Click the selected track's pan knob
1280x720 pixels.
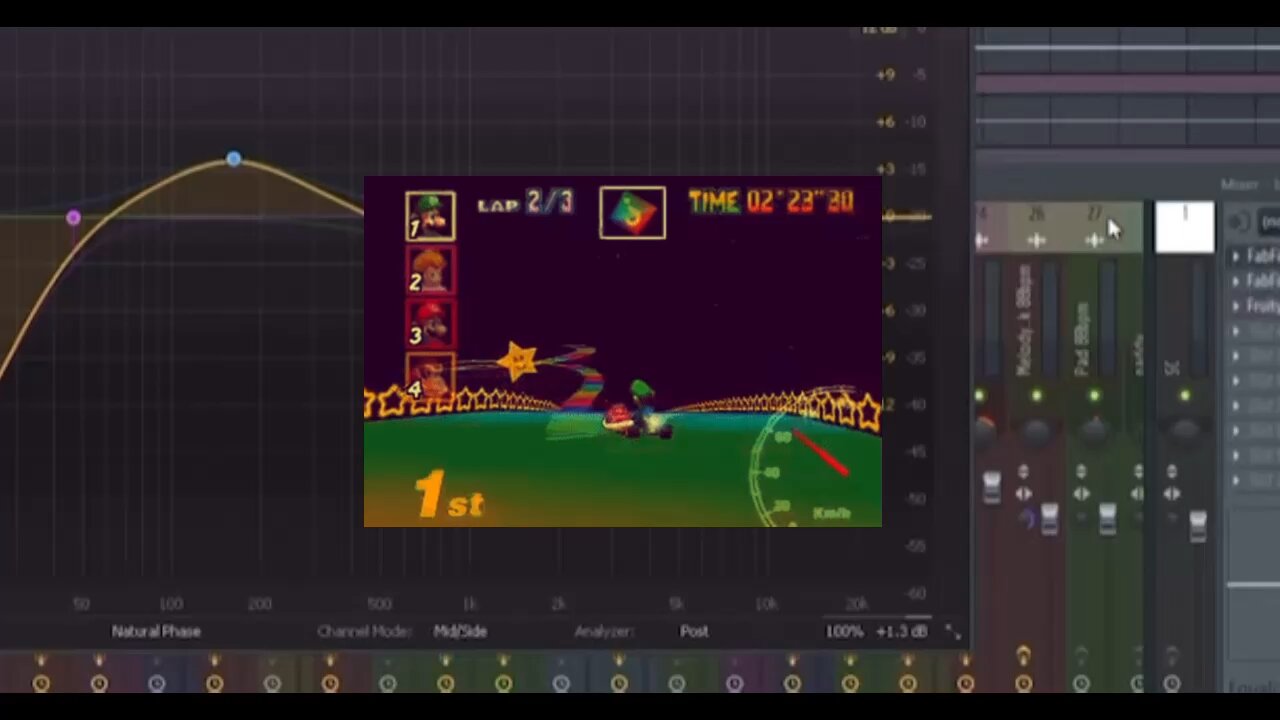(x=1185, y=431)
